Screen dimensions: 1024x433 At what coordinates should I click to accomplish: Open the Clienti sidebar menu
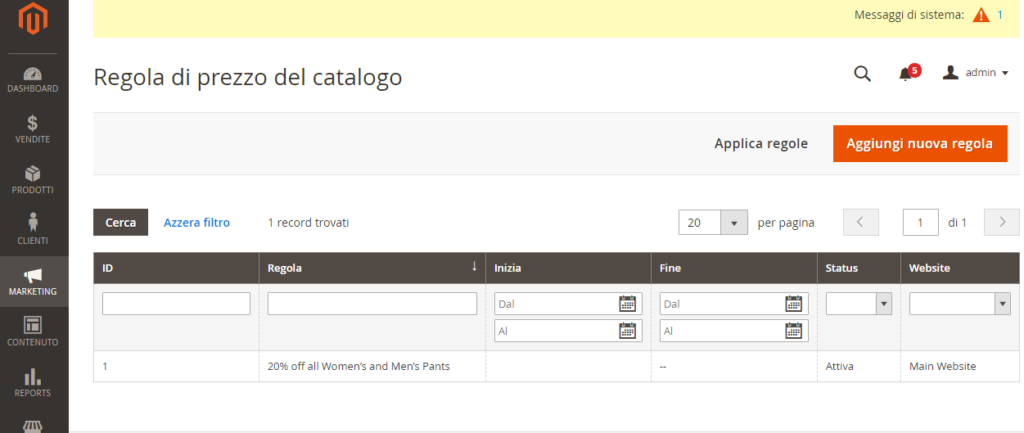click(33, 230)
